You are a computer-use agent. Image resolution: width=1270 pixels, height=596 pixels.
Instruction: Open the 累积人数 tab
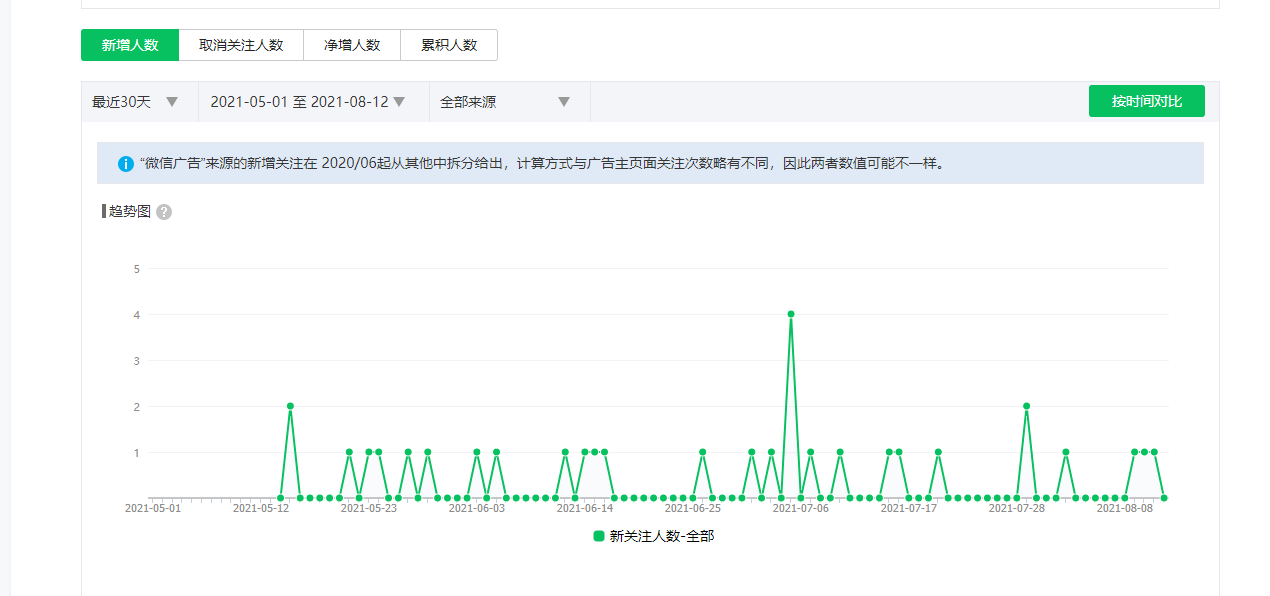pos(449,45)
